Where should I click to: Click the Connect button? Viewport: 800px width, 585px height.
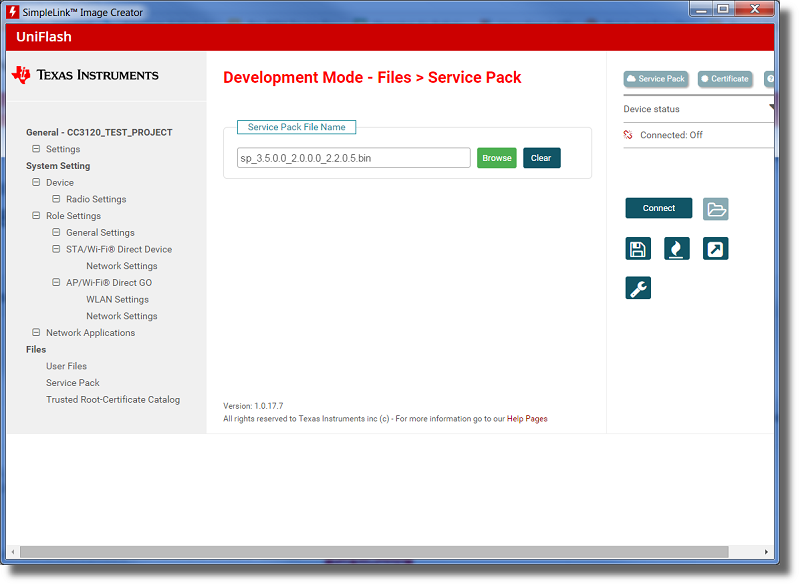[658, 208]
